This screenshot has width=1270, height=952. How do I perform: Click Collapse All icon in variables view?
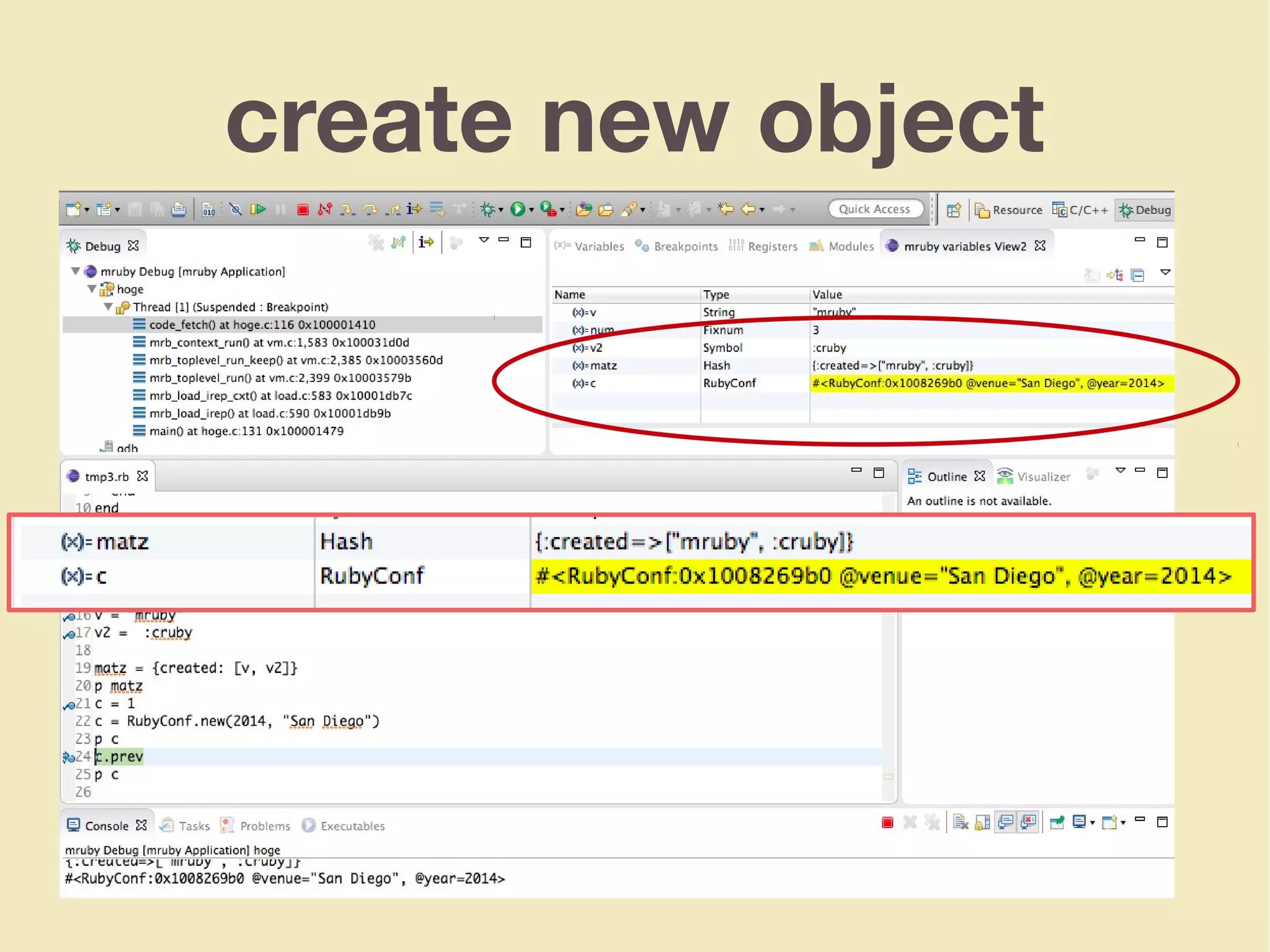point(1138,275)
